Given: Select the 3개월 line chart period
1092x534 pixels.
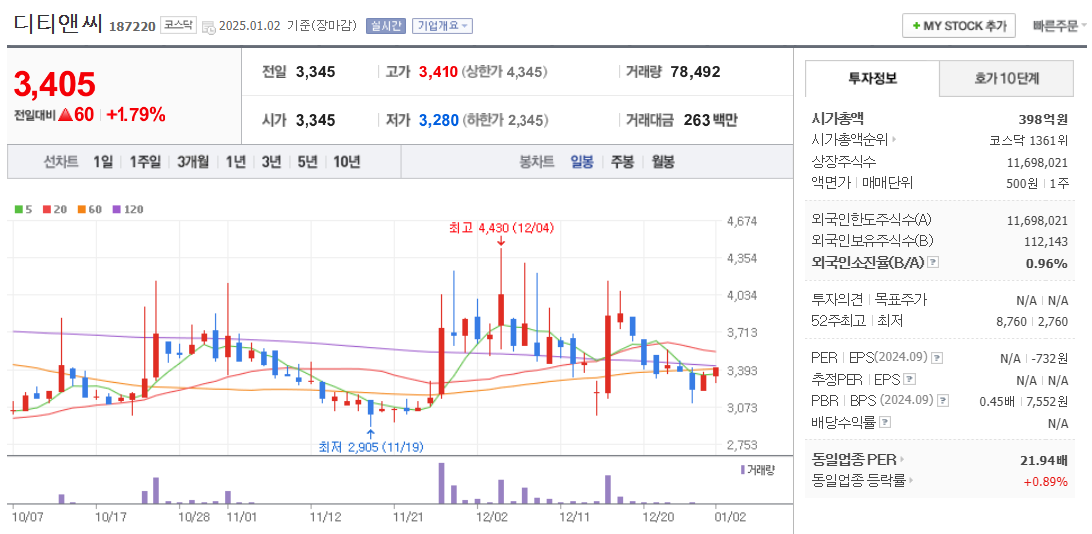Looking at the screenshot, I should point(193,162).
